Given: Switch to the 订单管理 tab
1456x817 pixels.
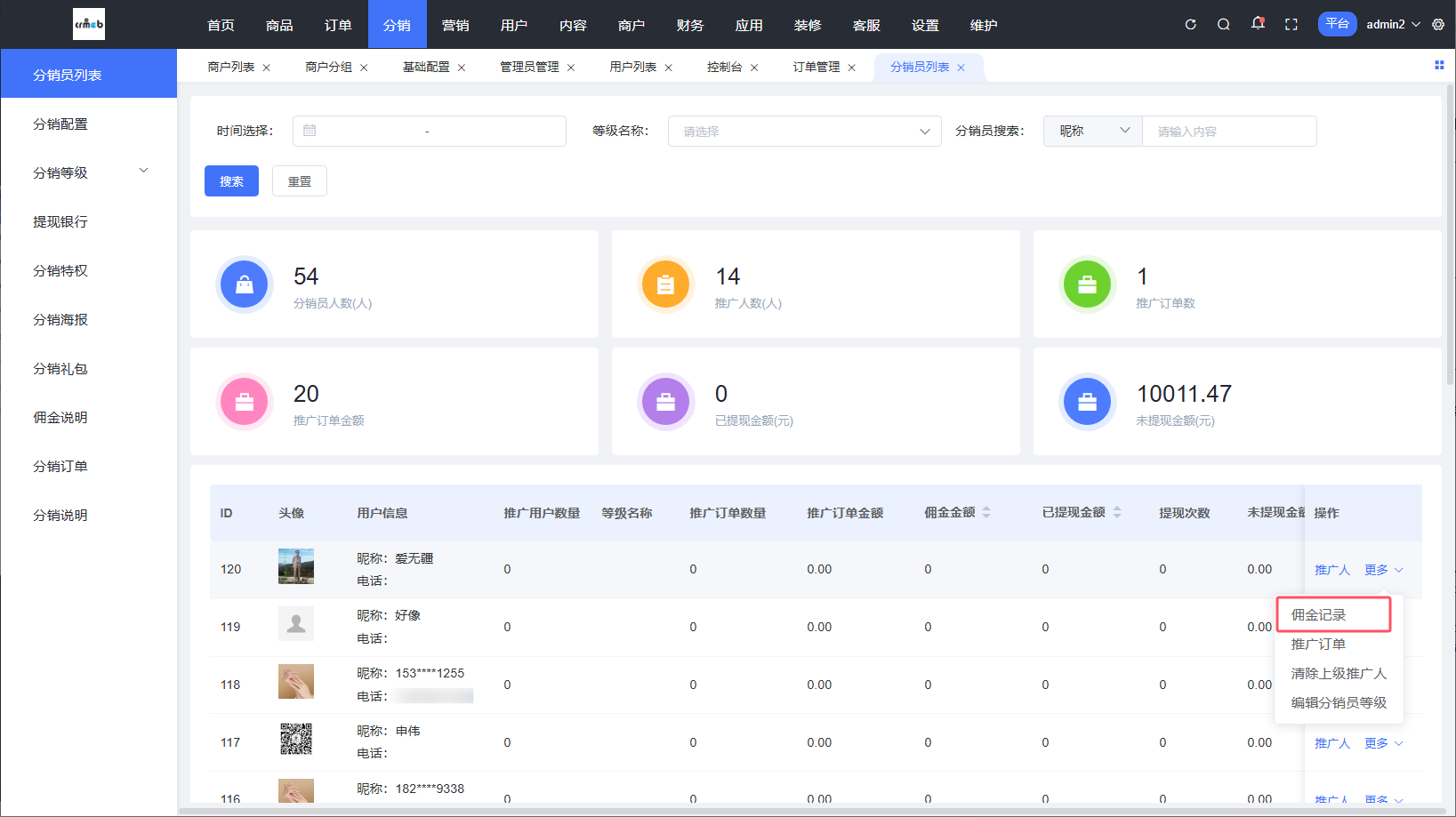Looking at the screenshot, I should 816,68.
